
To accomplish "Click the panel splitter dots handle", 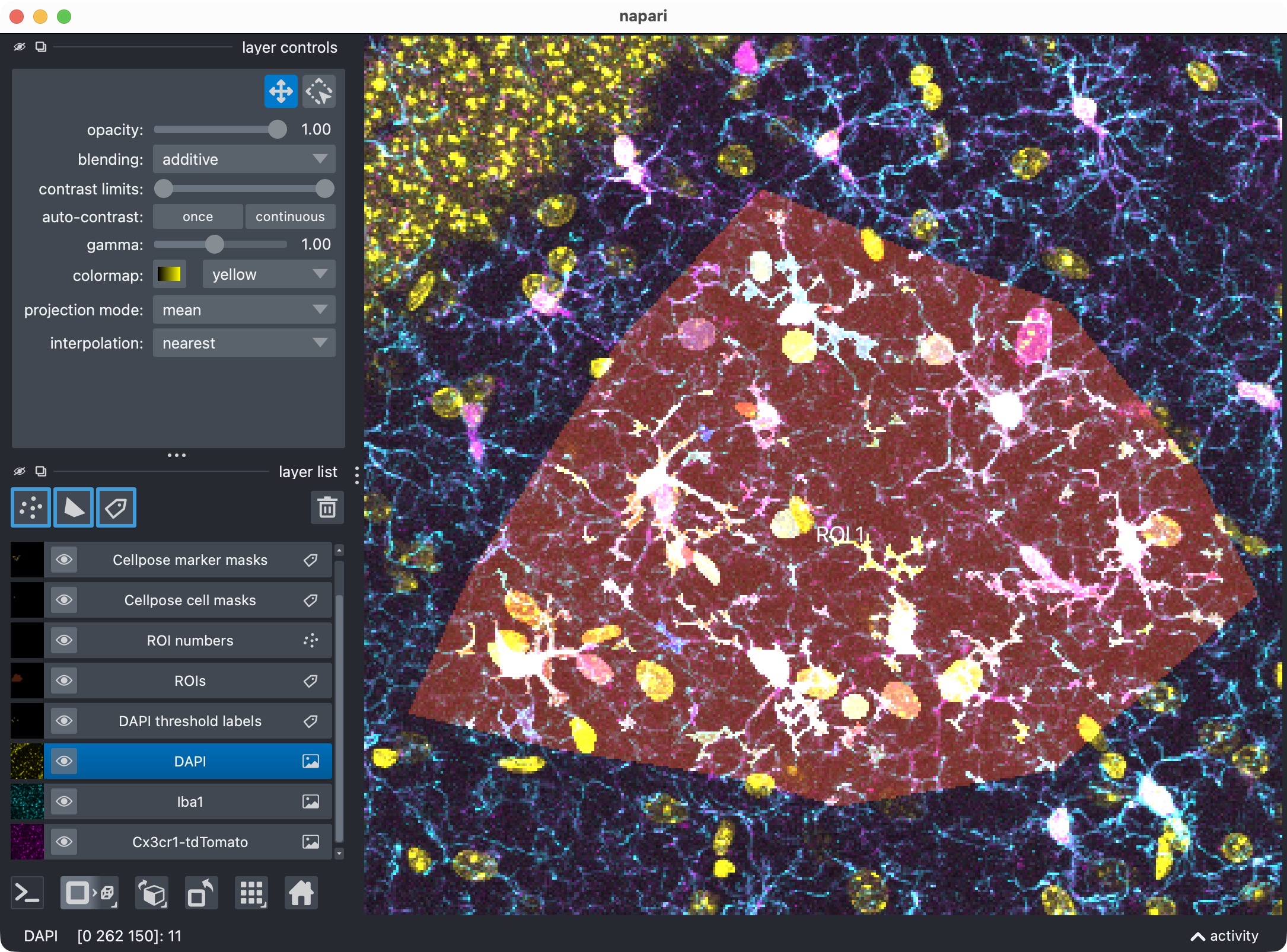I will point(177,455).
